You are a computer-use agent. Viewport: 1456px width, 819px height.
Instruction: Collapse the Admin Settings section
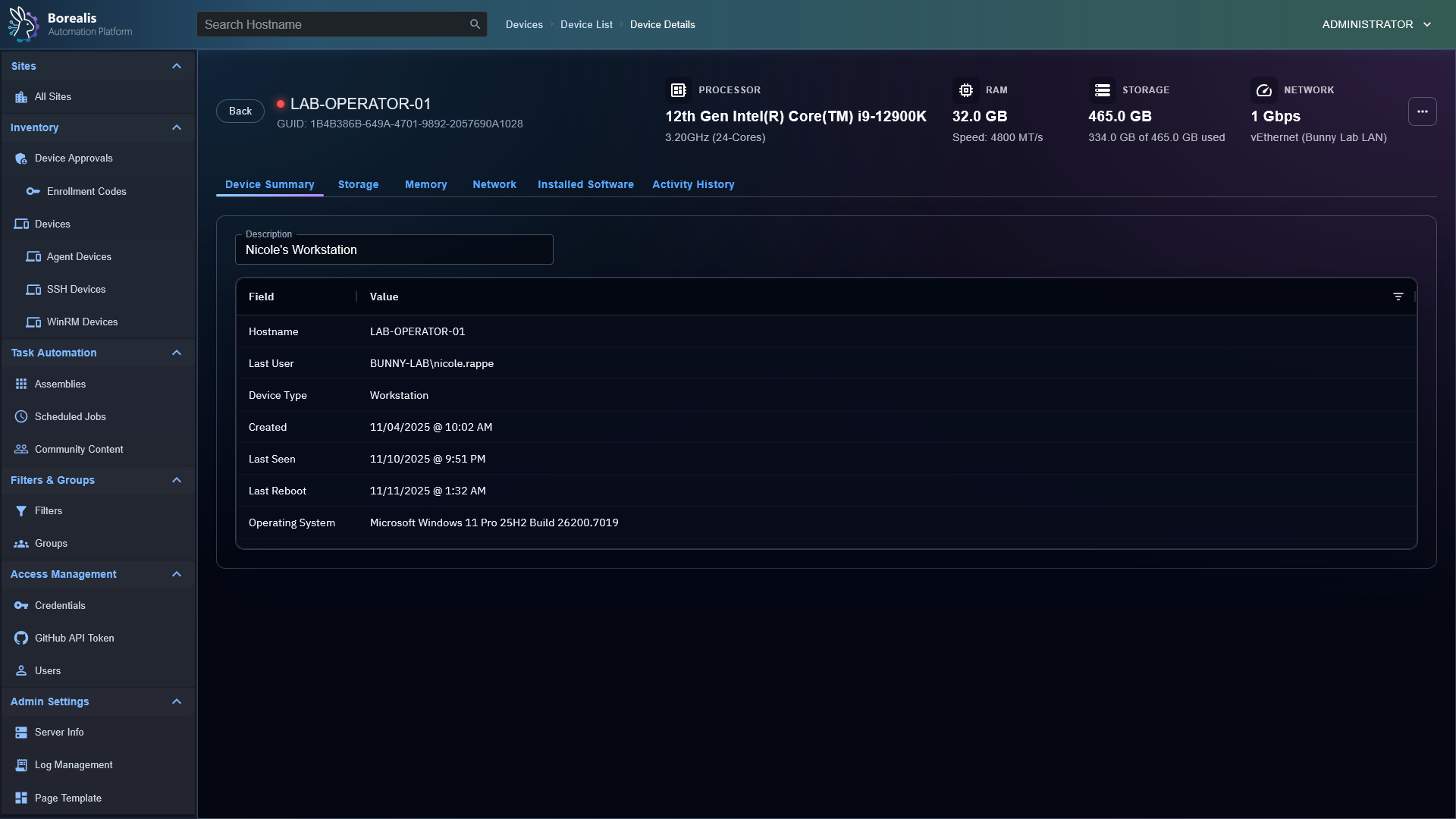177,701
